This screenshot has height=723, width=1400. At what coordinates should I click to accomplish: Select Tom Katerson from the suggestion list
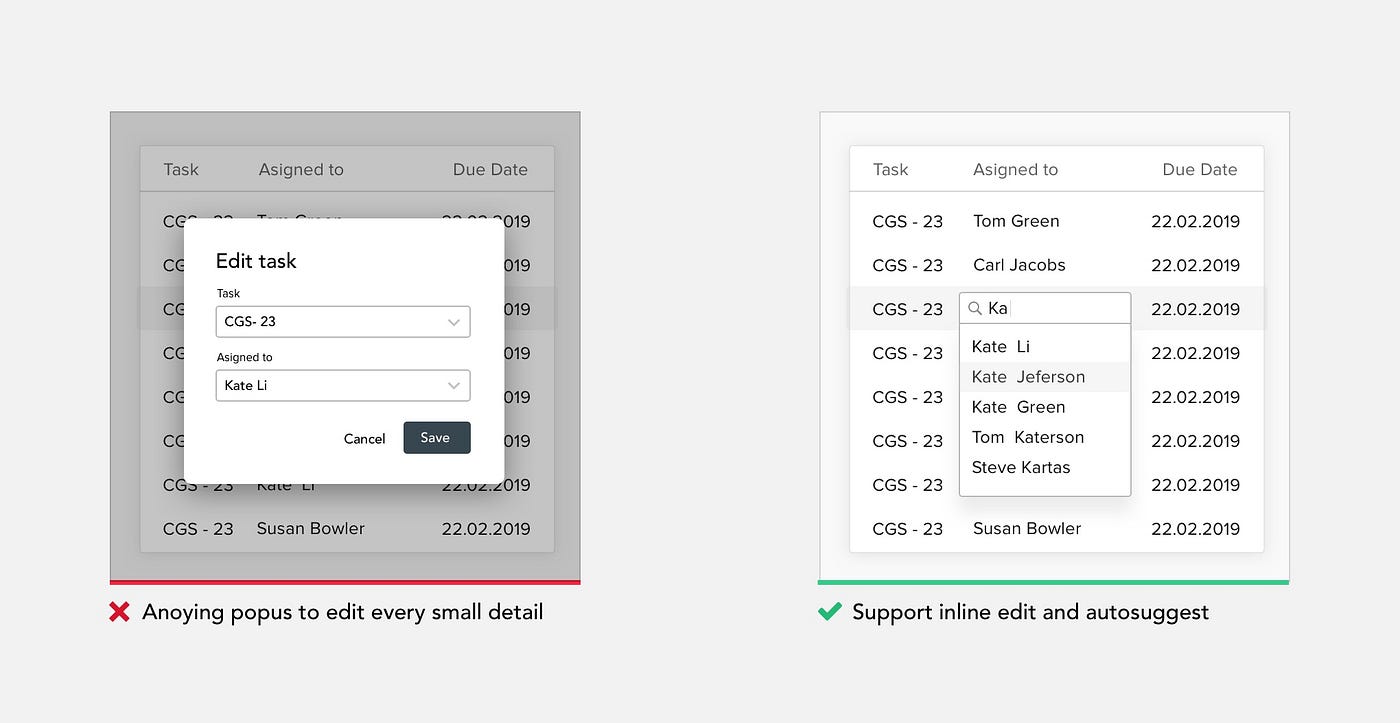click(1028, 437)
